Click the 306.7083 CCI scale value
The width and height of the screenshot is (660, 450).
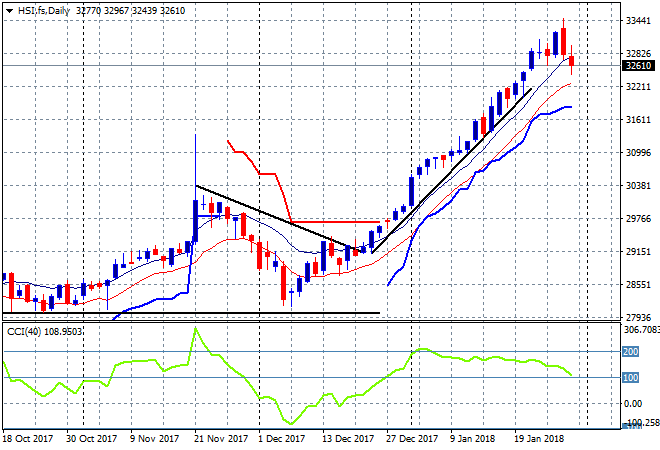pos(640,329)
